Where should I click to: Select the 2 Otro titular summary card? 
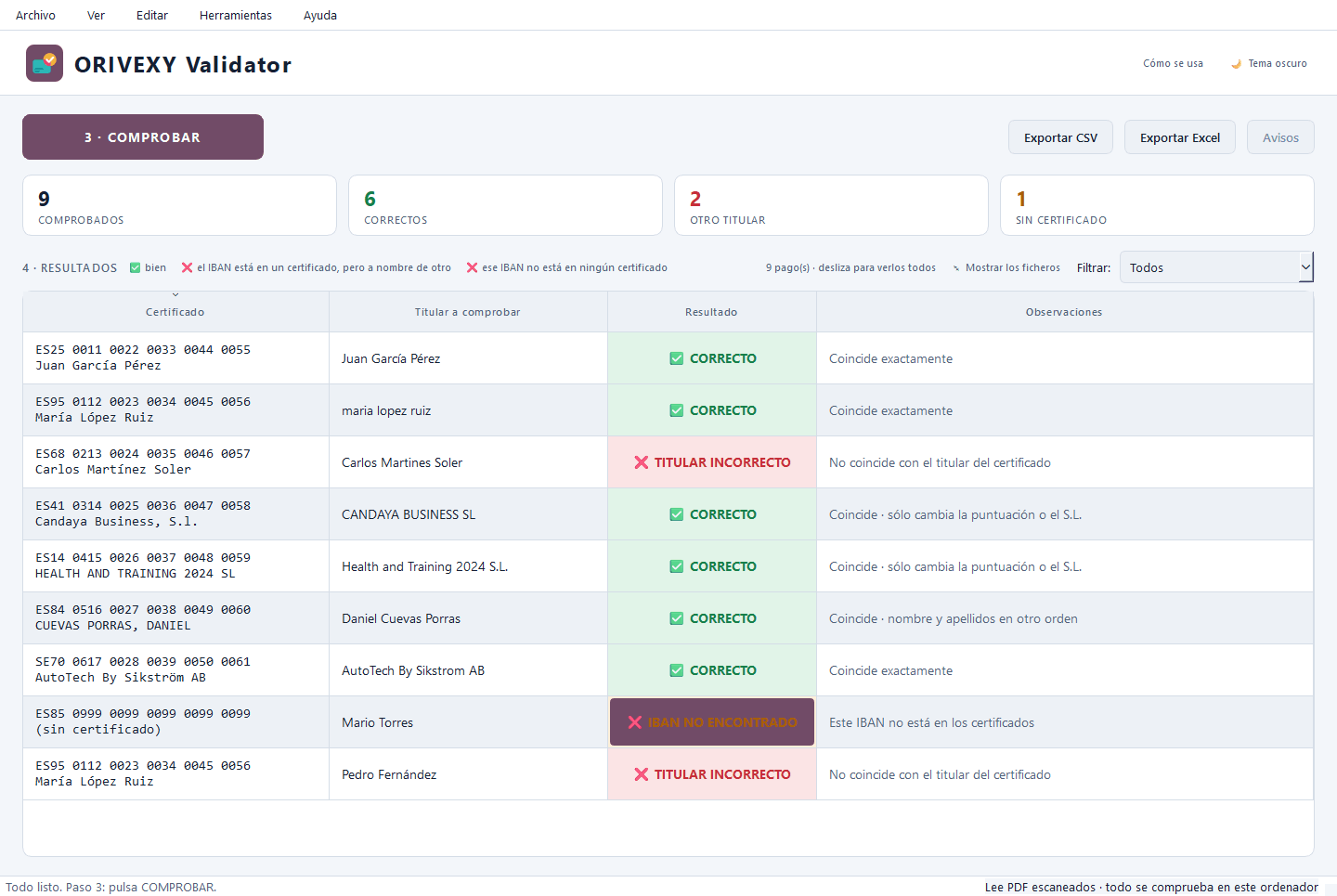tap(831, 205)
